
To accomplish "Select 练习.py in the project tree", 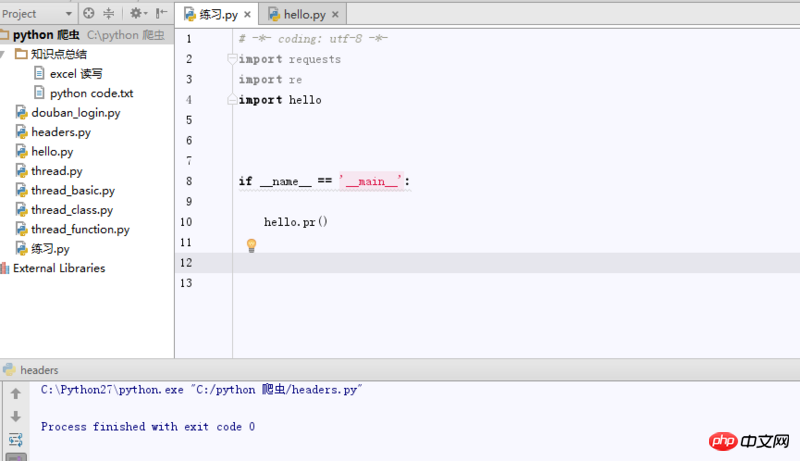I will [x=50, y=249].
